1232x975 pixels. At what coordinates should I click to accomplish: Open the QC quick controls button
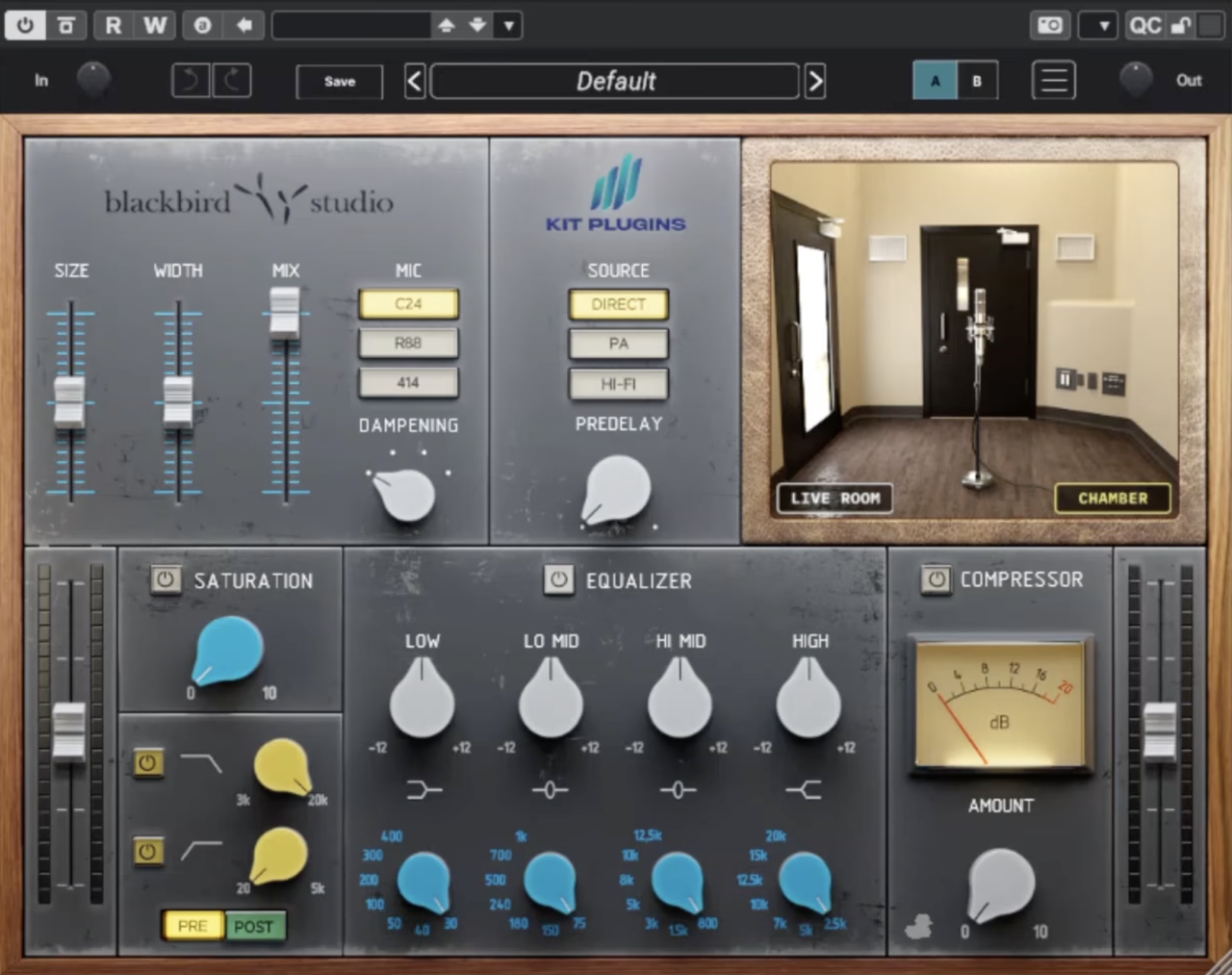click(1145, 25)
